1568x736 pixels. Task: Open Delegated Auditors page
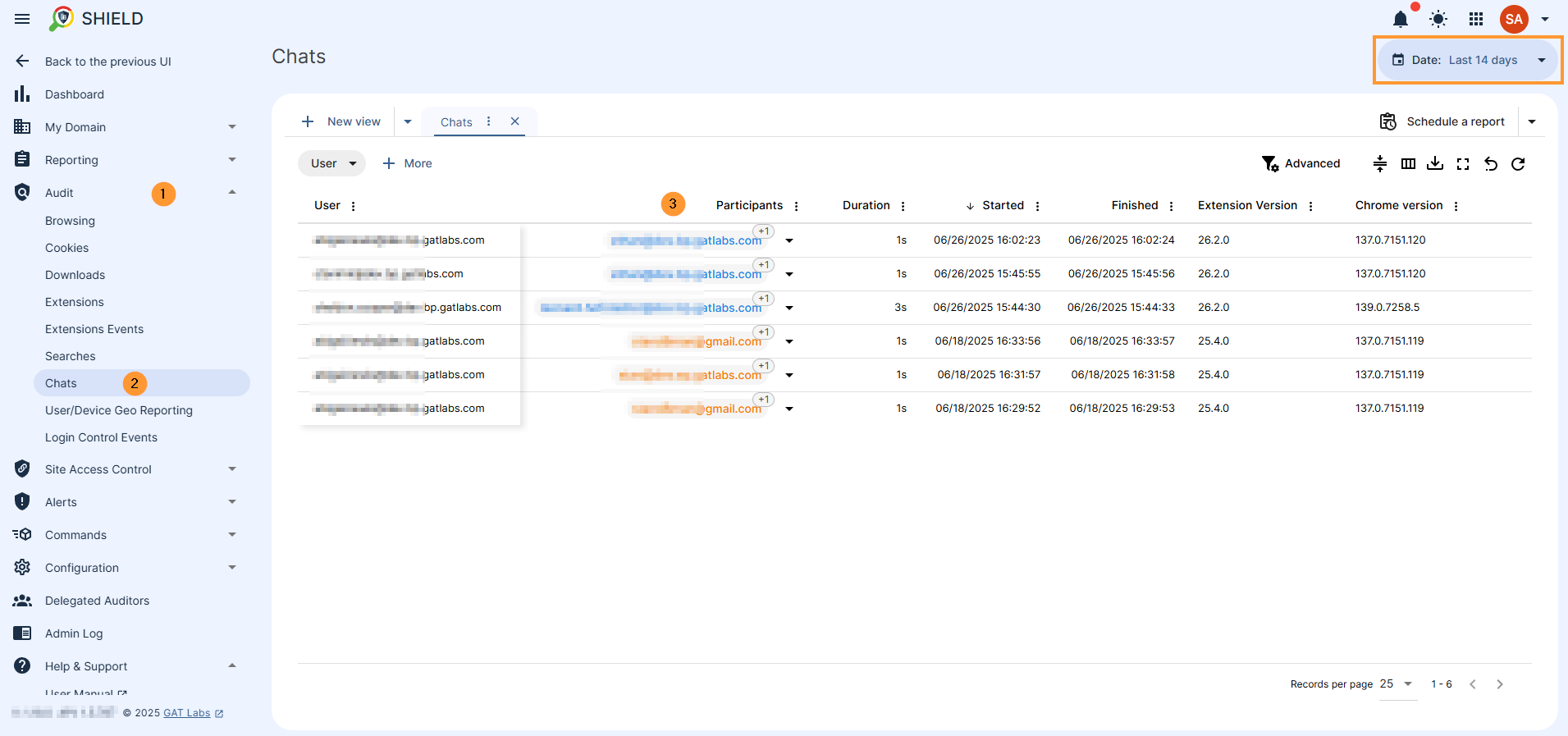[x=97, y=601]
